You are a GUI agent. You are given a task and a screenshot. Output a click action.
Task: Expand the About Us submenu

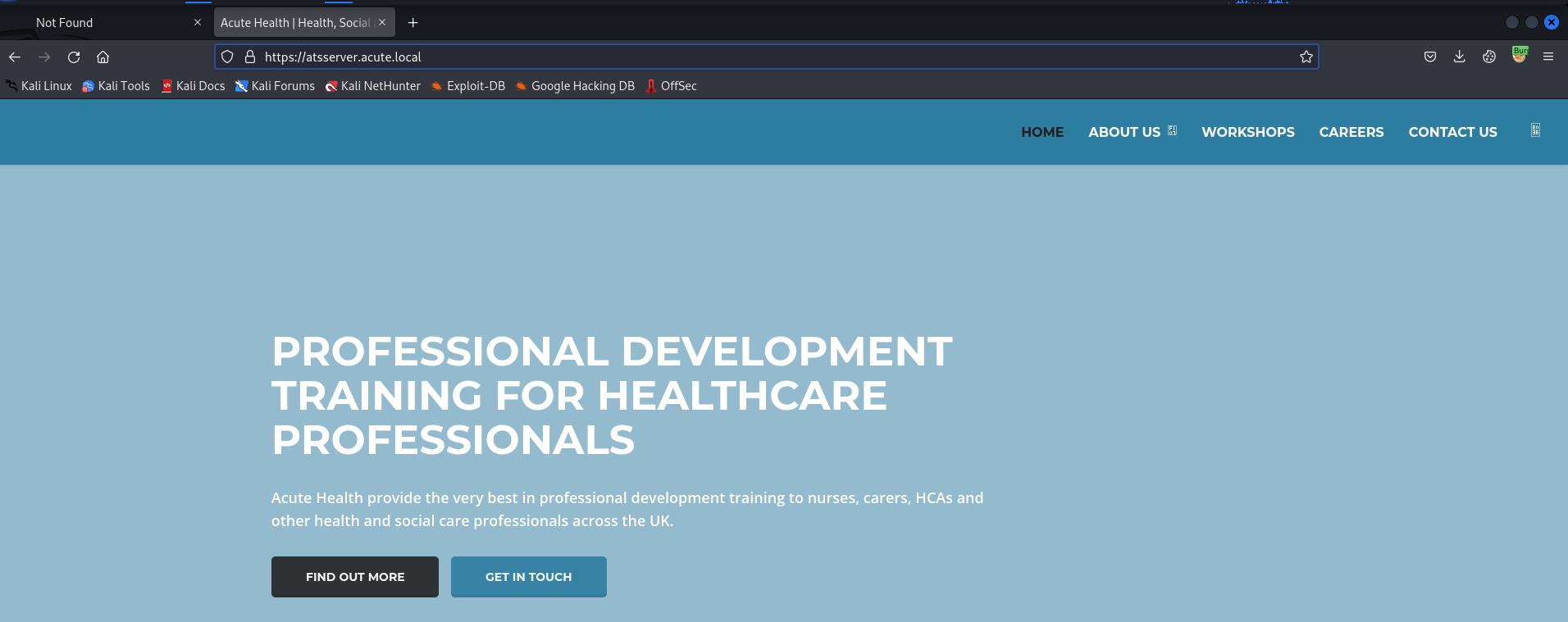point(1172,131)
